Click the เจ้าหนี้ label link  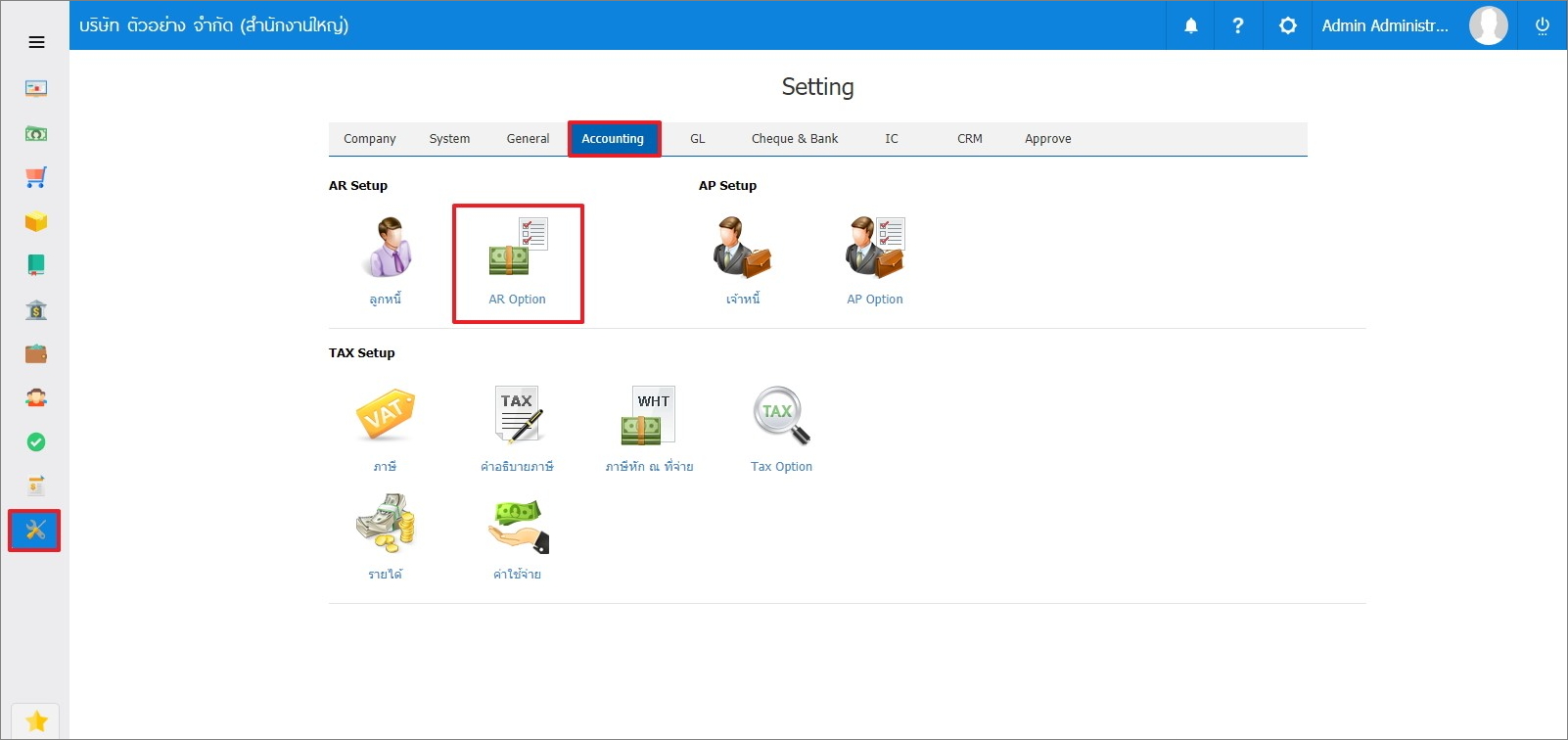coord(743,300)
